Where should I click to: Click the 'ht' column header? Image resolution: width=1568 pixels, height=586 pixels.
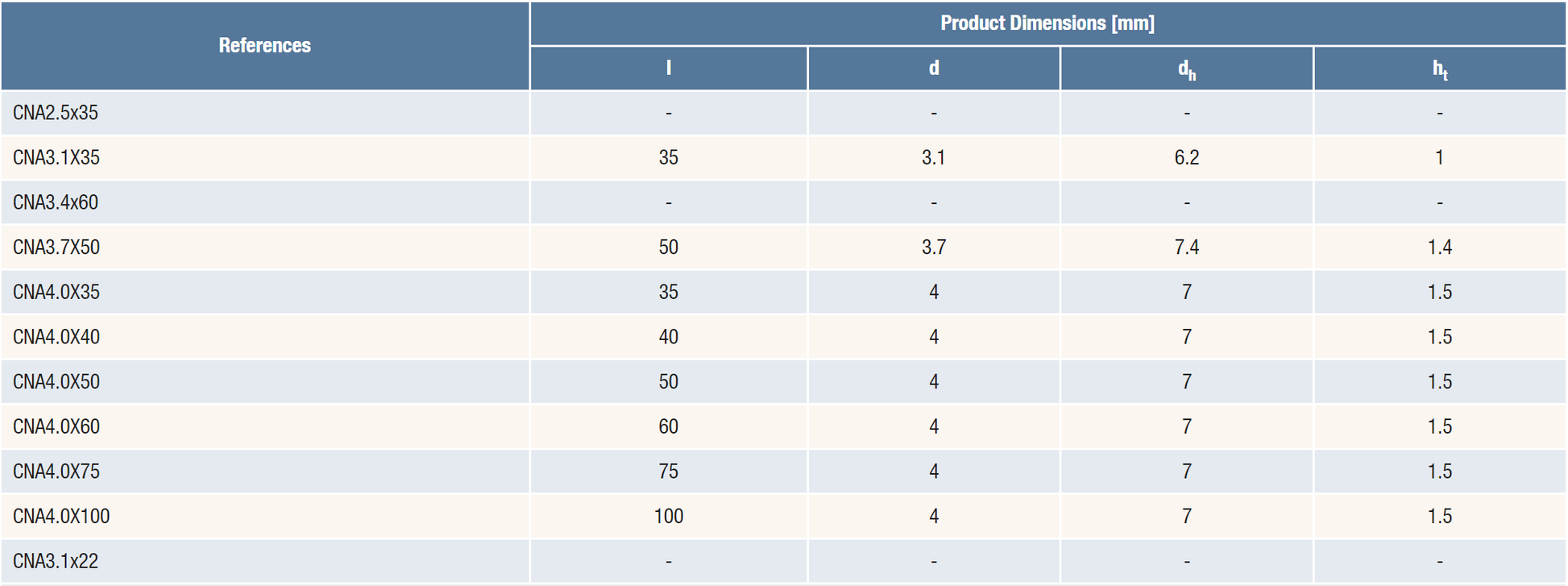tap(1439, 69)
